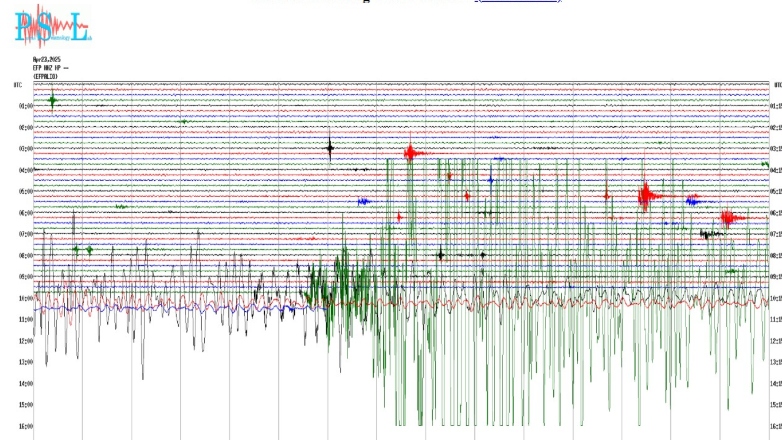Click the PSL logo in the header
This screenshot has height=440, width=782.
[x=52, y=27]
